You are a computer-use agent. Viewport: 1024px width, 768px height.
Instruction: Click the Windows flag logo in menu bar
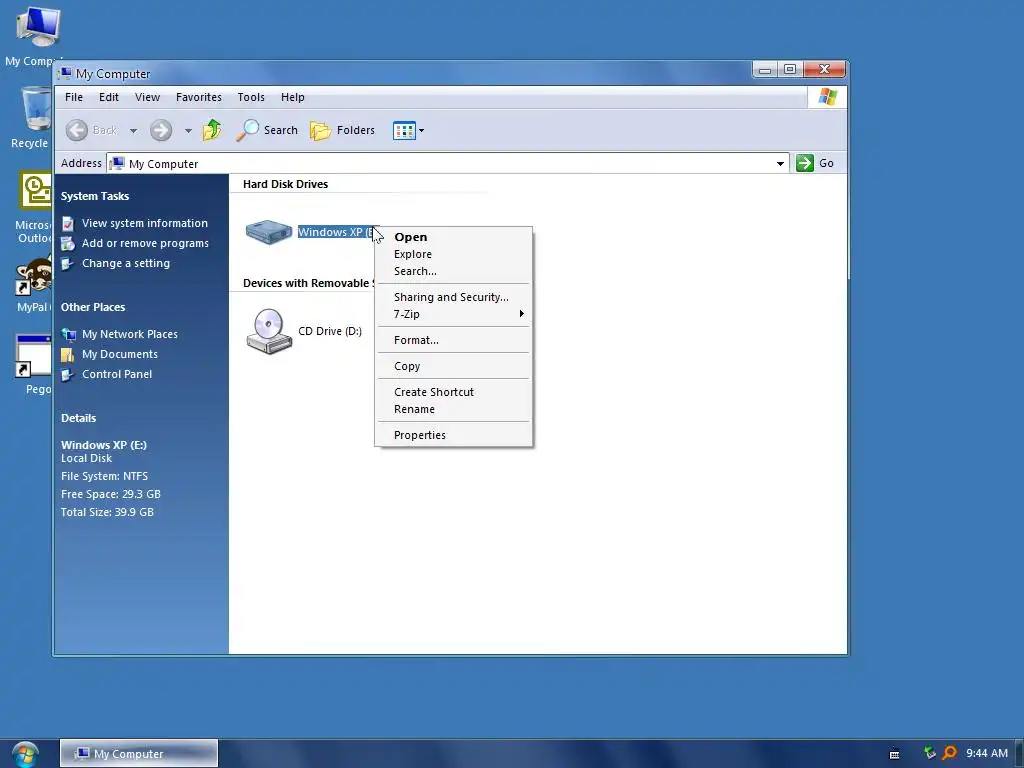[x=827, y=97]
